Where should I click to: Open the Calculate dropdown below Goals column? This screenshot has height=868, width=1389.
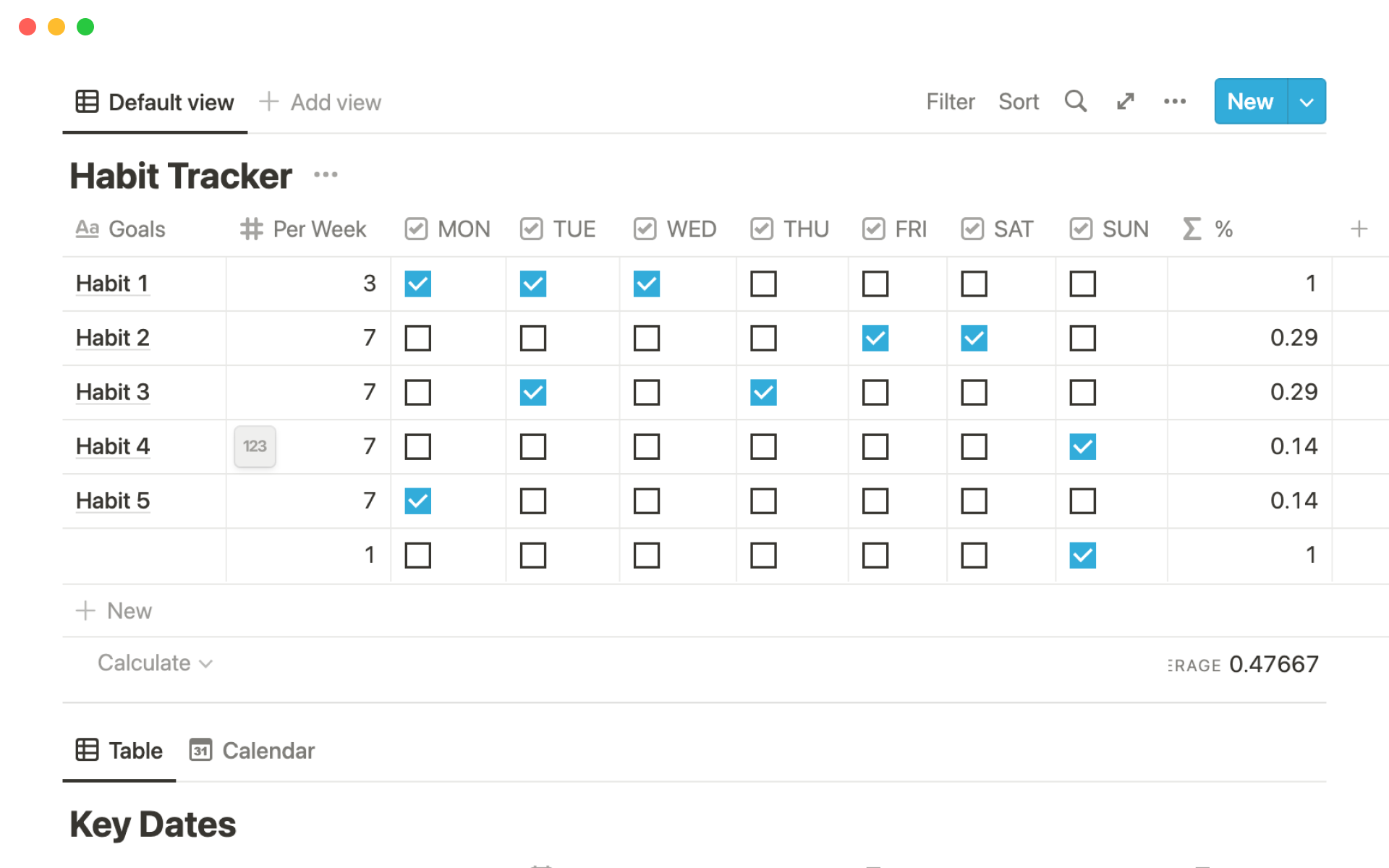155,663
